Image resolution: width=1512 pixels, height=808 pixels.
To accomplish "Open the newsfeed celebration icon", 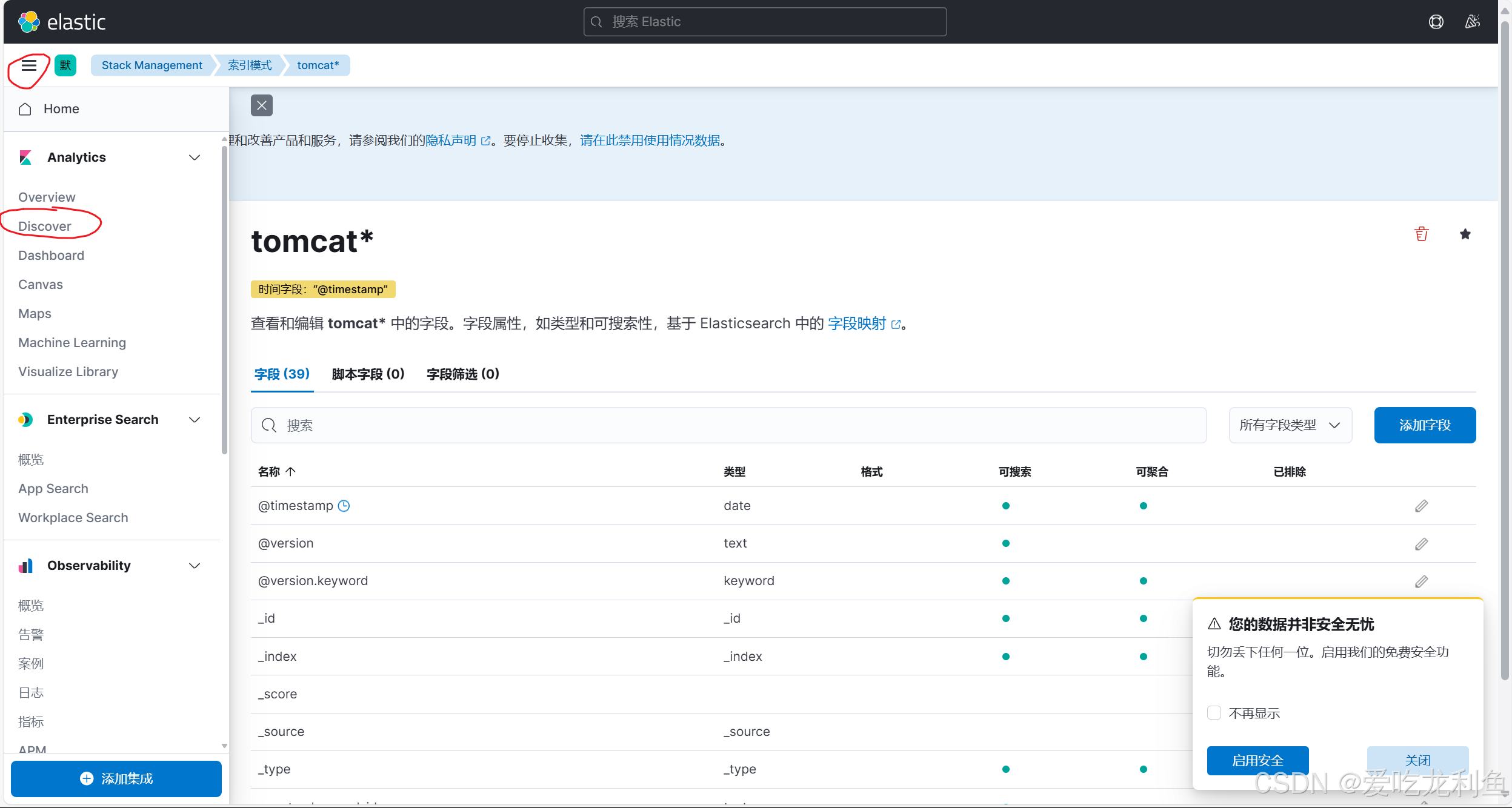I will coord(1472,22).
